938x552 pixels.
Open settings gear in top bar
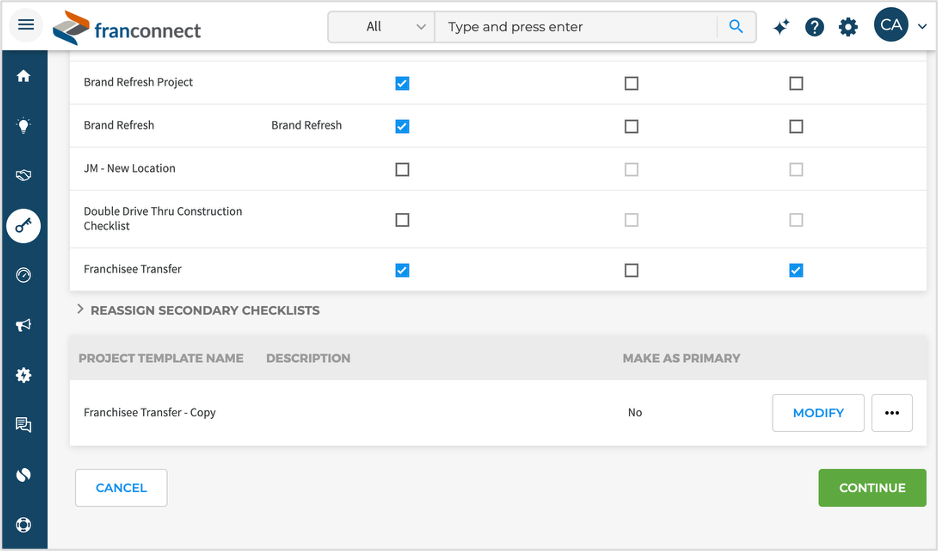[x=848, y=27]
